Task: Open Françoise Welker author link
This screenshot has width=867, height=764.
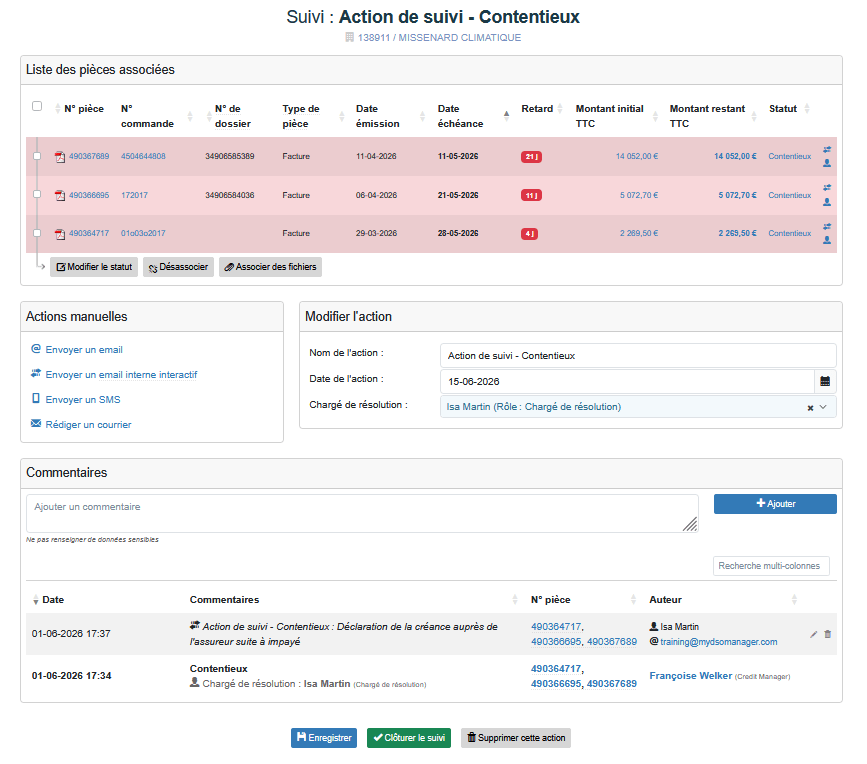Action: 691,676
